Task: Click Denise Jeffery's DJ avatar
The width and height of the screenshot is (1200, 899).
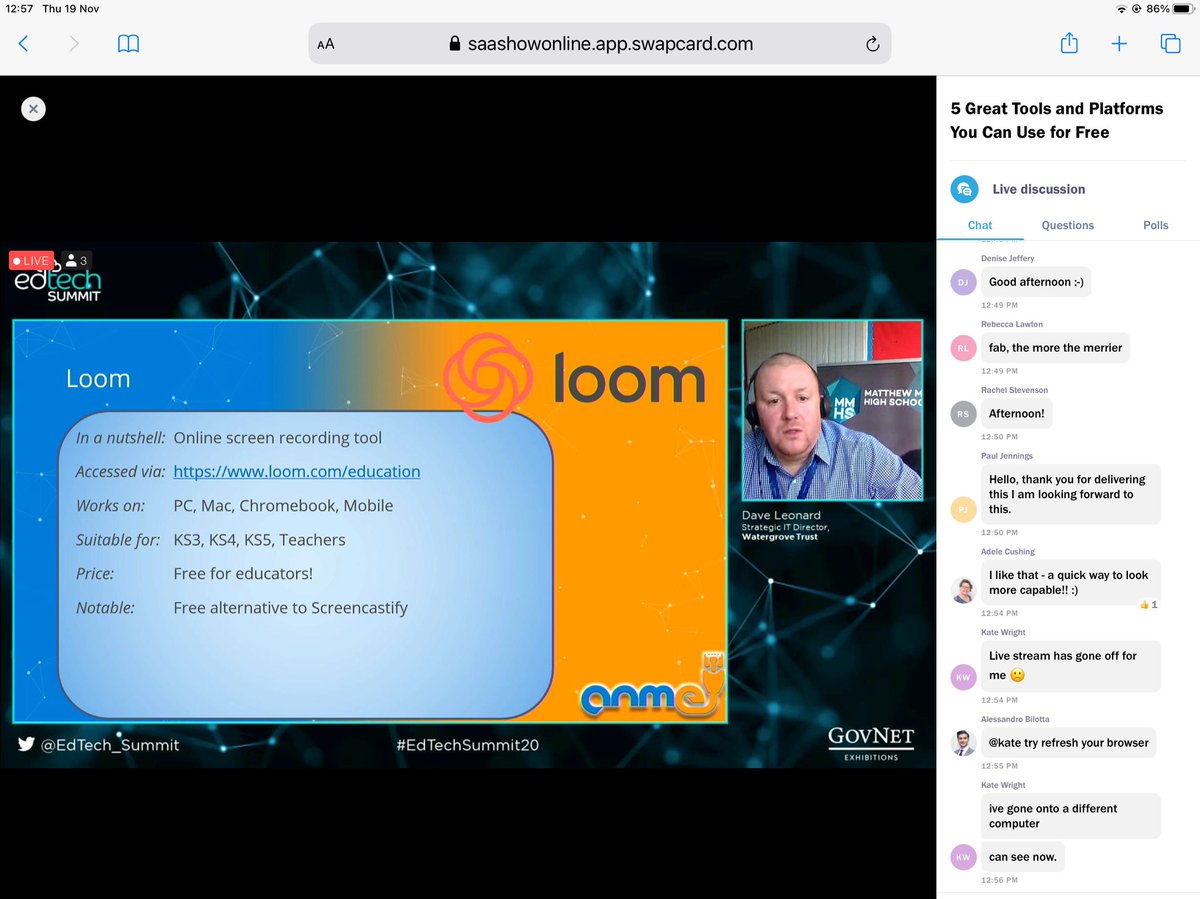Action: click(x=963, y=282)
